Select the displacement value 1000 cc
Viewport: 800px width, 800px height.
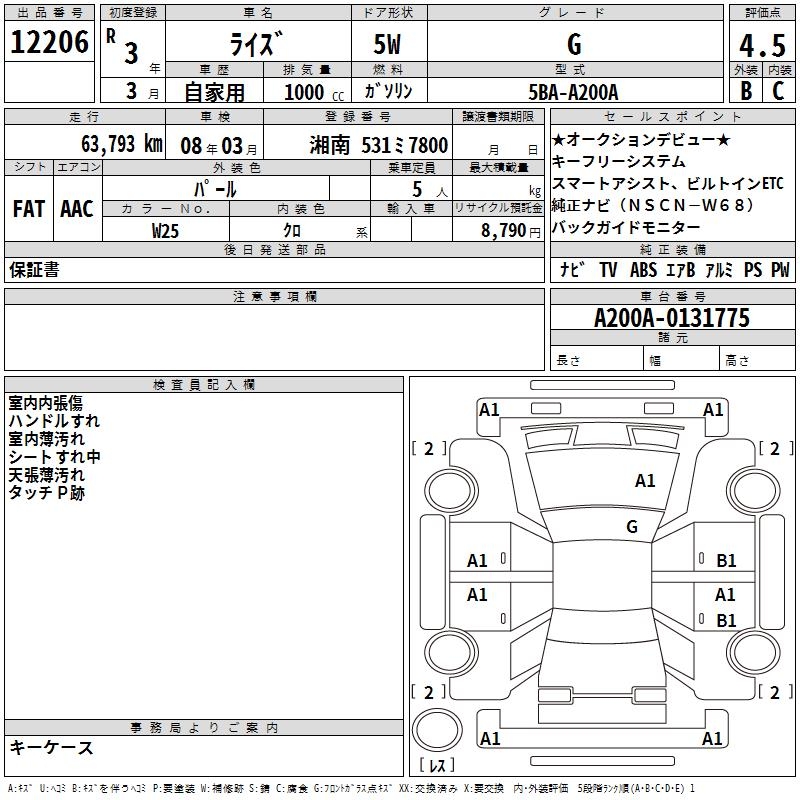pos(314,93)
